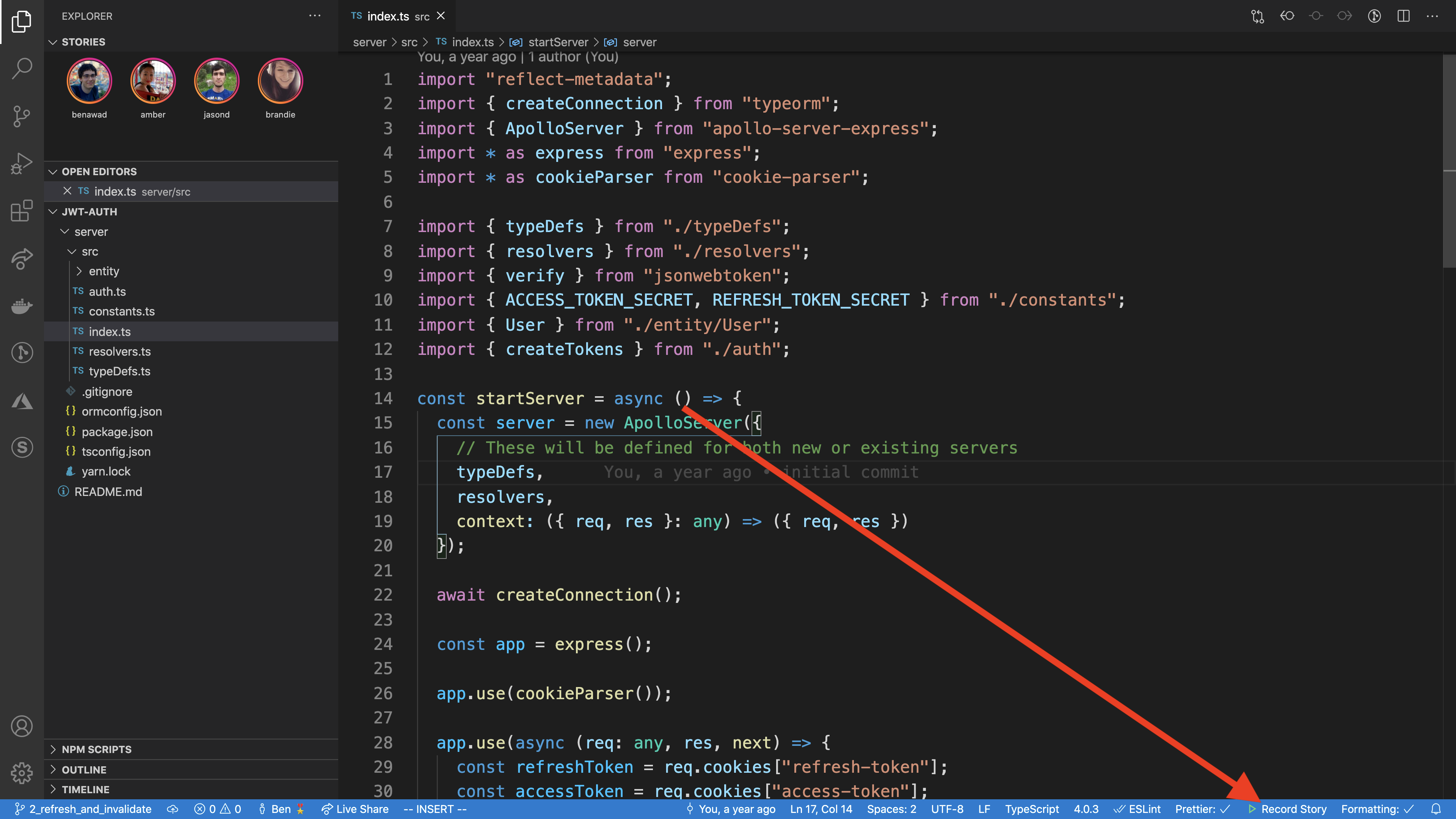Screen dimensions: 1456x819
Task: Open the Extensions view
Action: tap(22, 212)
